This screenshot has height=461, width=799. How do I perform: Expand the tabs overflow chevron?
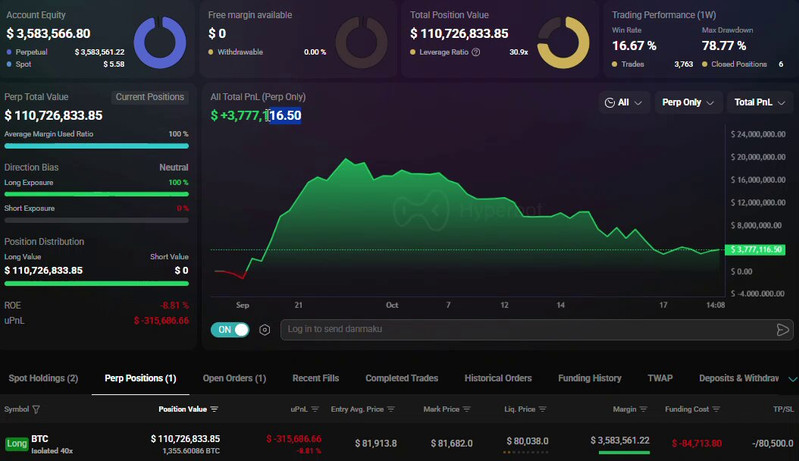[792, 379]
